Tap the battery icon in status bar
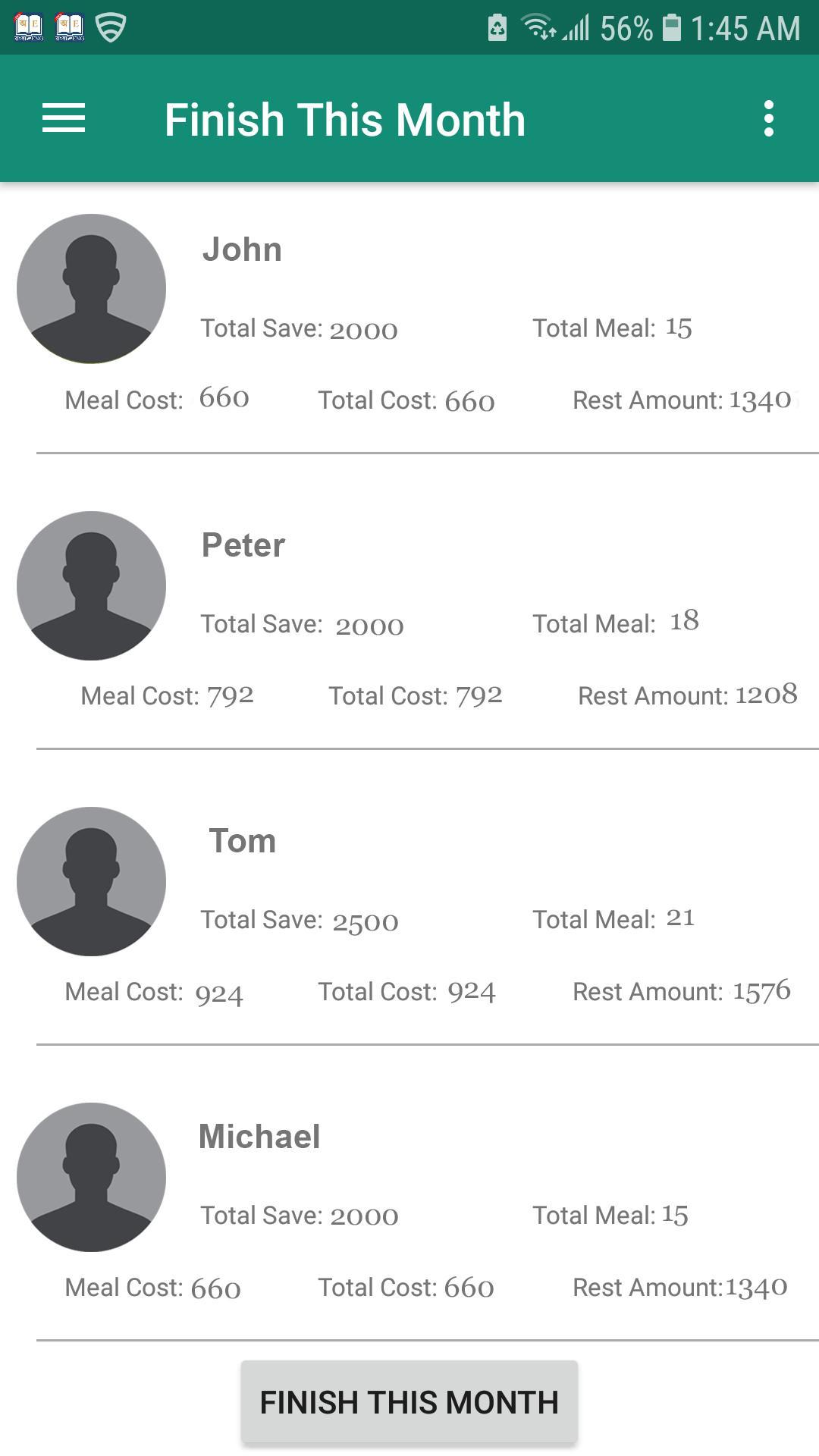This screenshot has height=1456, width=819. tap(671, 28)
